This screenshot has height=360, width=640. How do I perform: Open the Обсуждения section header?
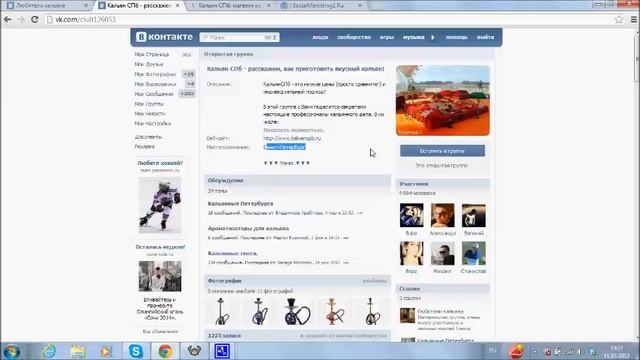point(298,180)
